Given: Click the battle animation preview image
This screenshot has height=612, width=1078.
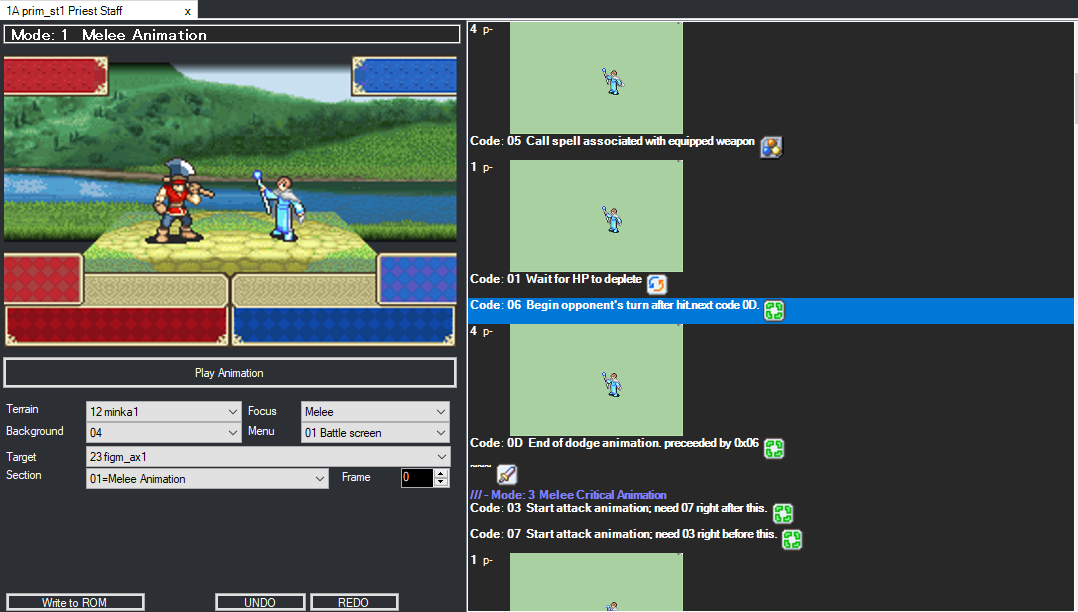Looking at the screenshot, I should (230, 201).
